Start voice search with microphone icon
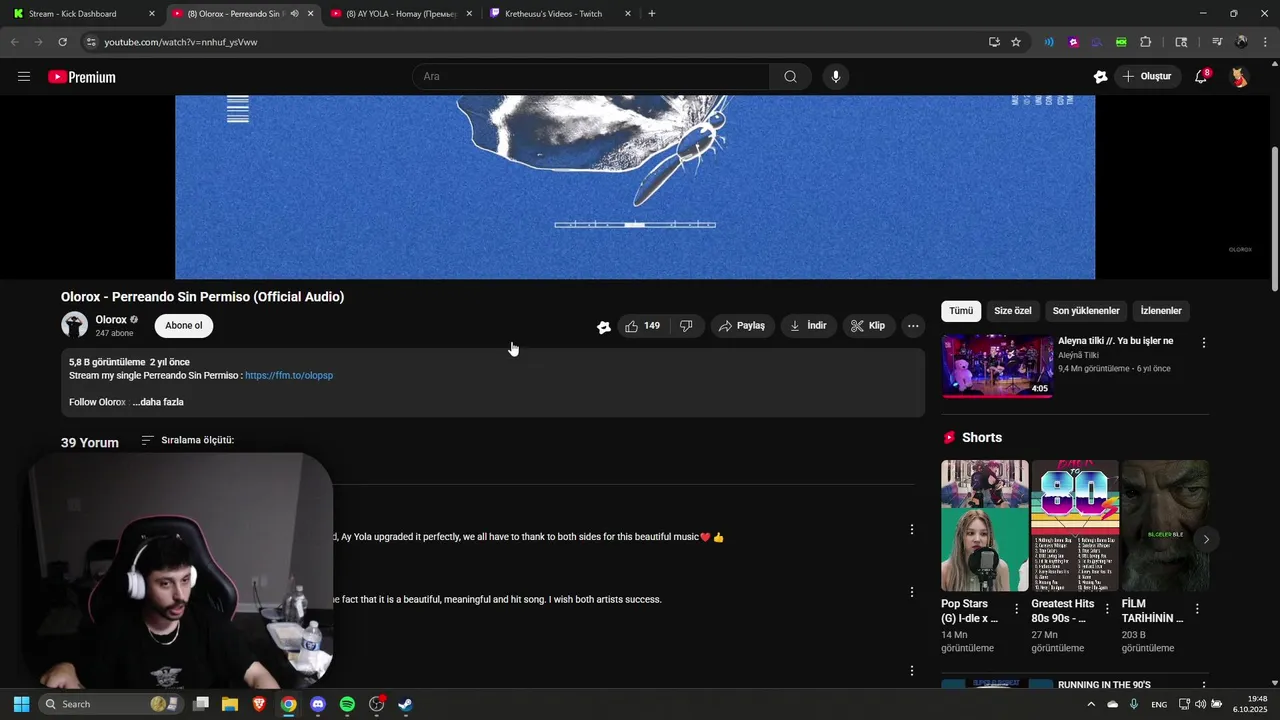The image size is (1280, 720). (x=836, y=77)
